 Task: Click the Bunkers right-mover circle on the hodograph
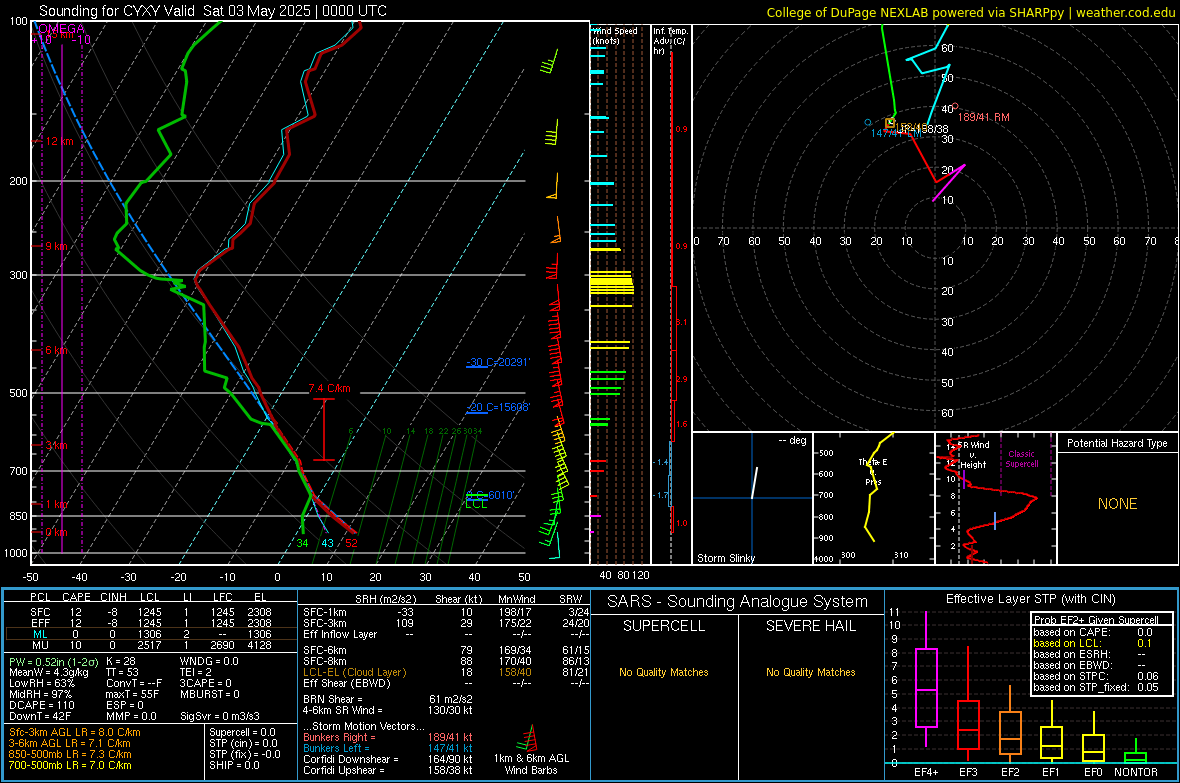(x=955, y=107)
